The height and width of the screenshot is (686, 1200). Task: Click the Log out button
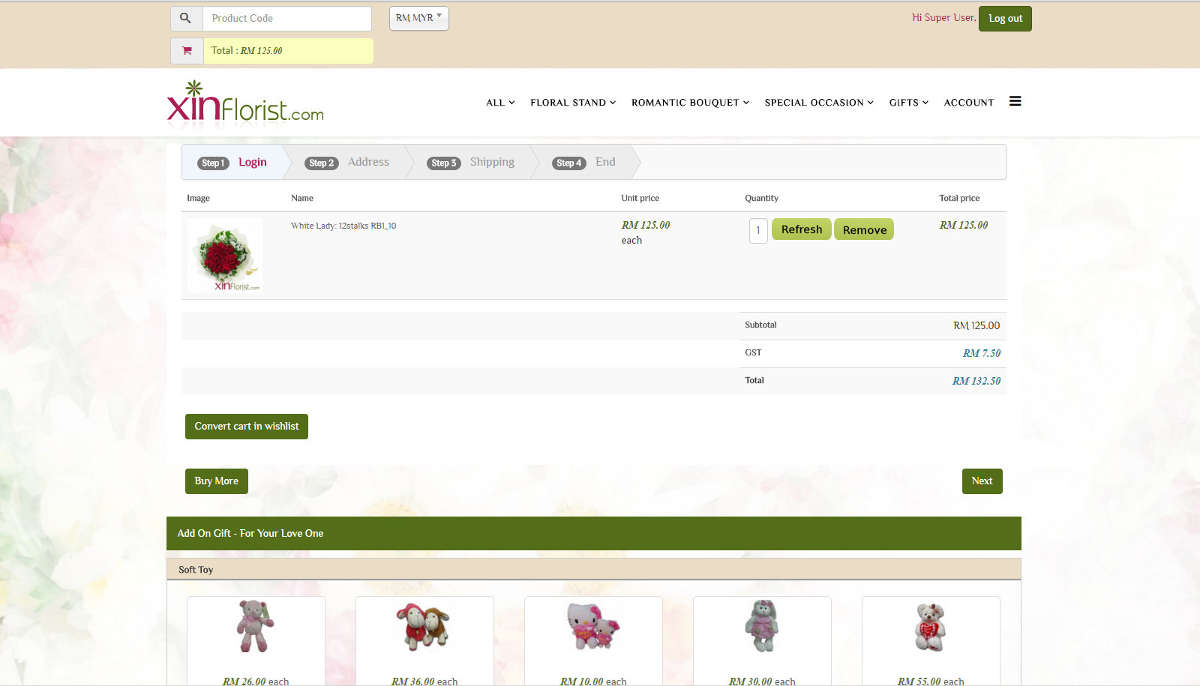click(1005, 18)
